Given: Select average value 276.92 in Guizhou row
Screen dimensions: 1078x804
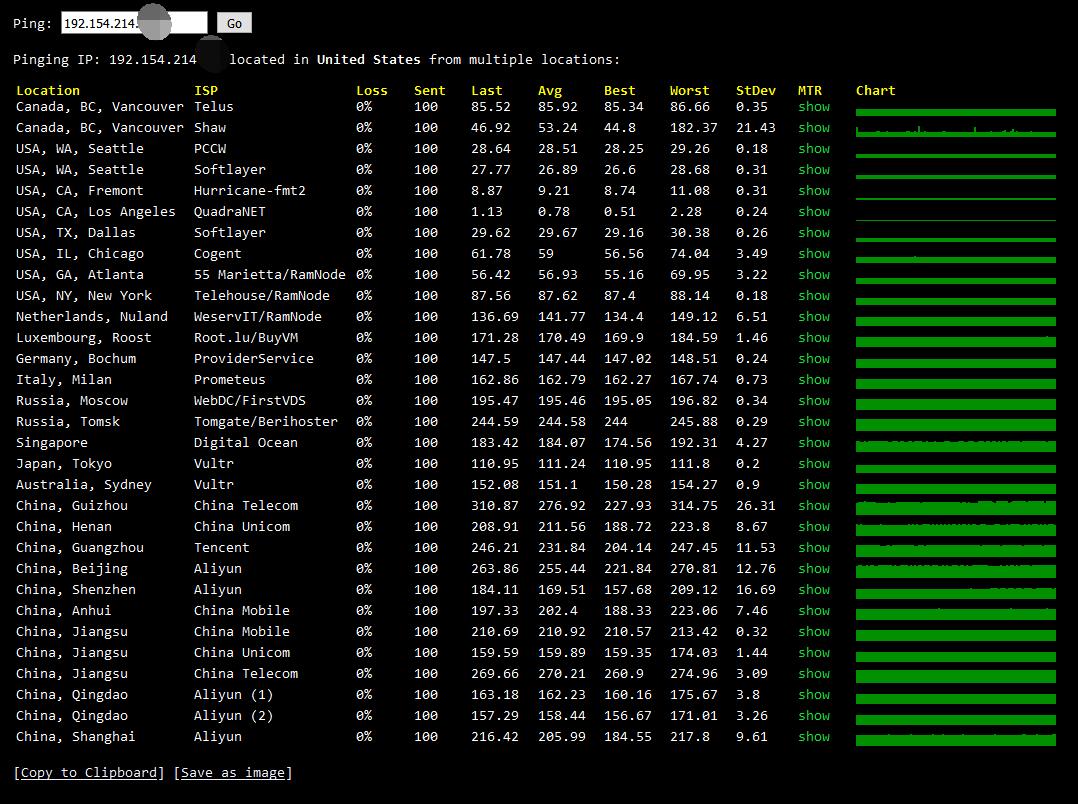Looking at the screenshot, I should [562, 506].
